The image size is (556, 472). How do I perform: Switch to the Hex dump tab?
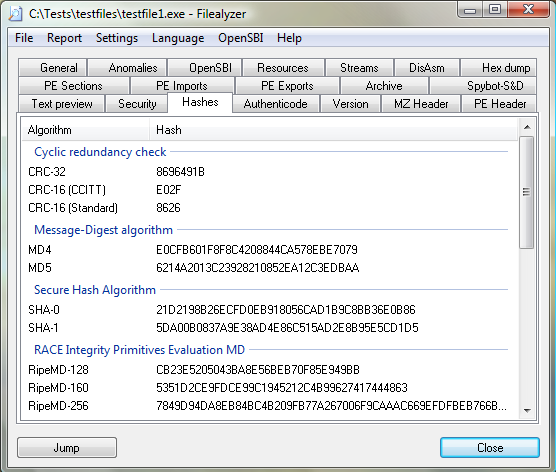(499, 68)
